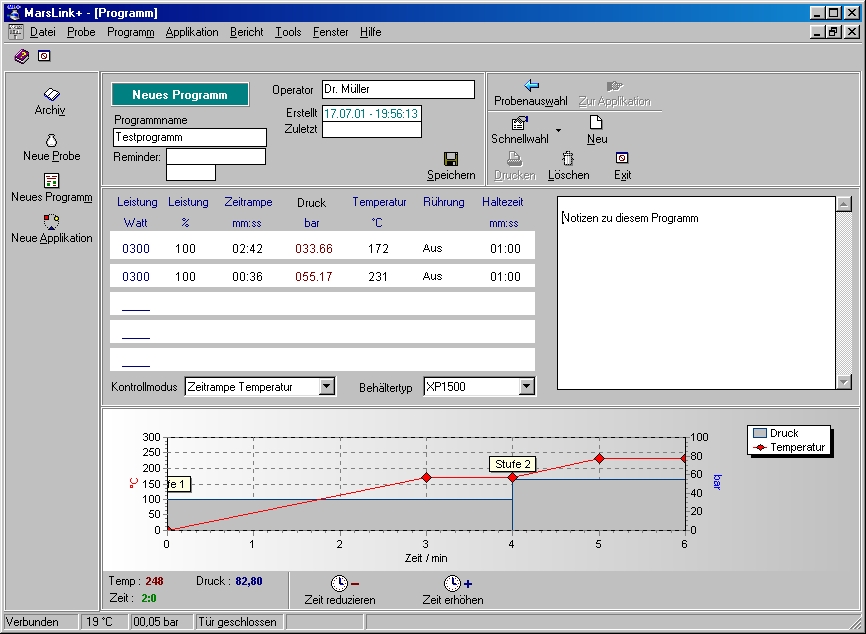Go back to Probenauswahl arrow icon
The width and height of the screenshot is (866, 634).
pos(531,86)
